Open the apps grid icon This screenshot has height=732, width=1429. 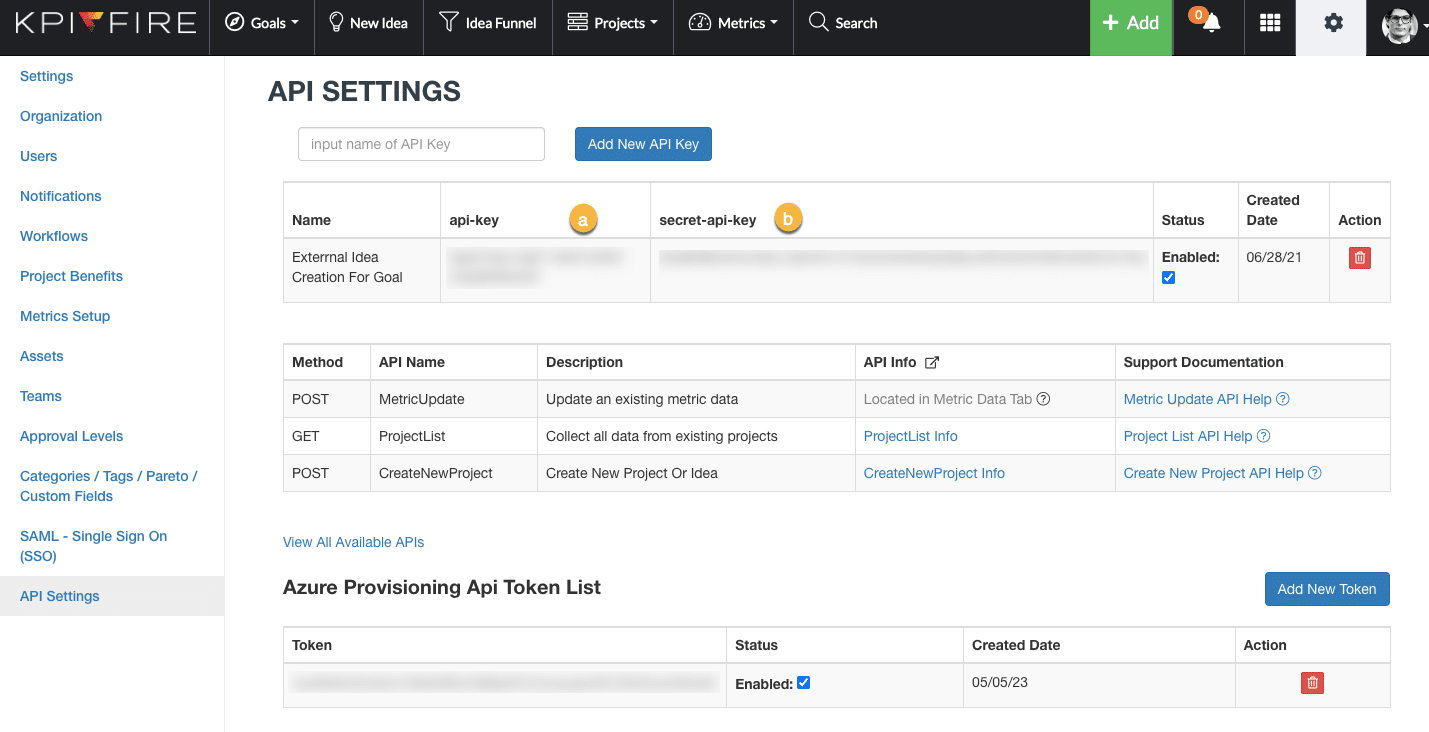(x=1270, y=23)
